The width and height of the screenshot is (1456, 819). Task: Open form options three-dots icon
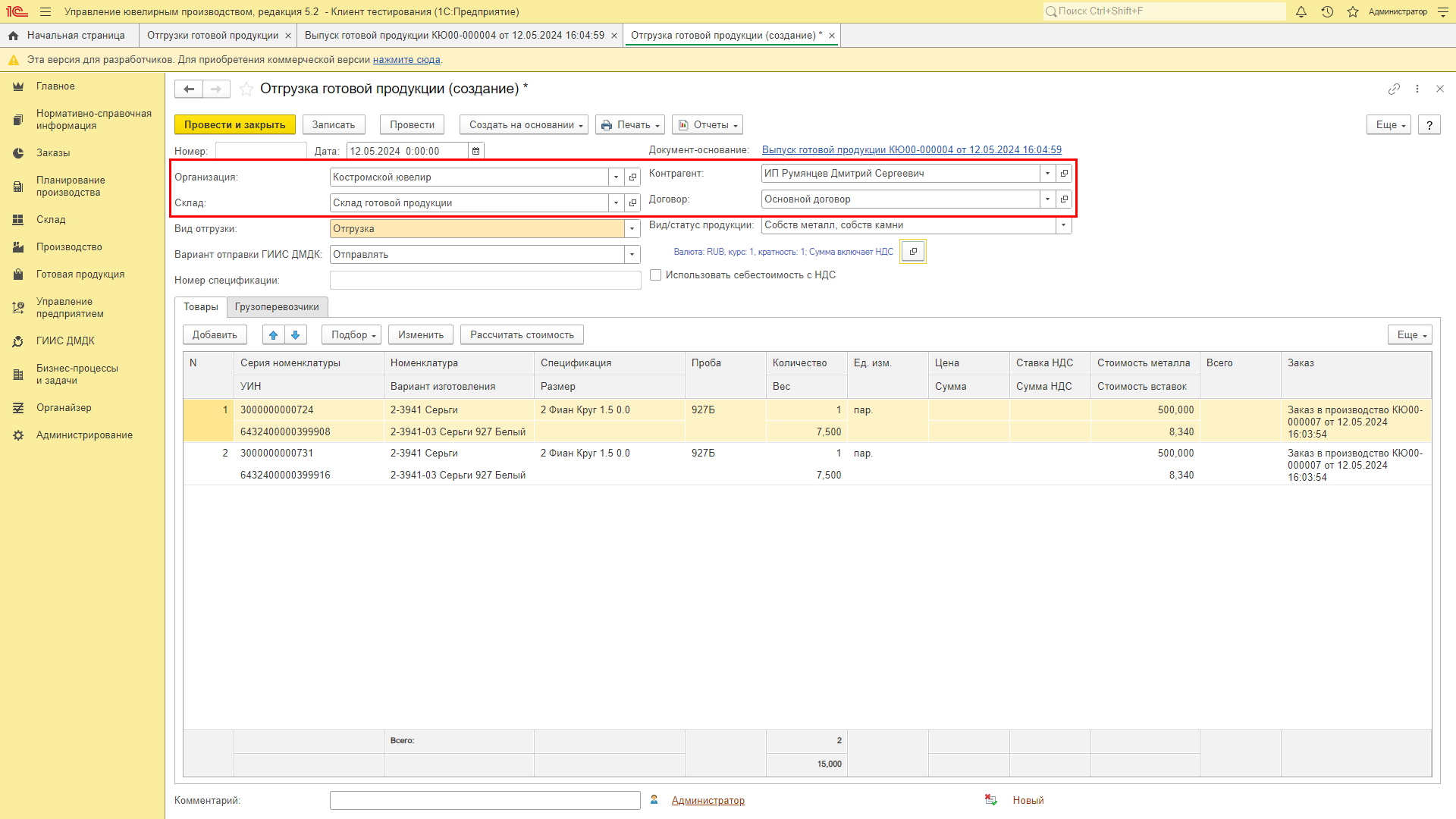coord(1417,89)
